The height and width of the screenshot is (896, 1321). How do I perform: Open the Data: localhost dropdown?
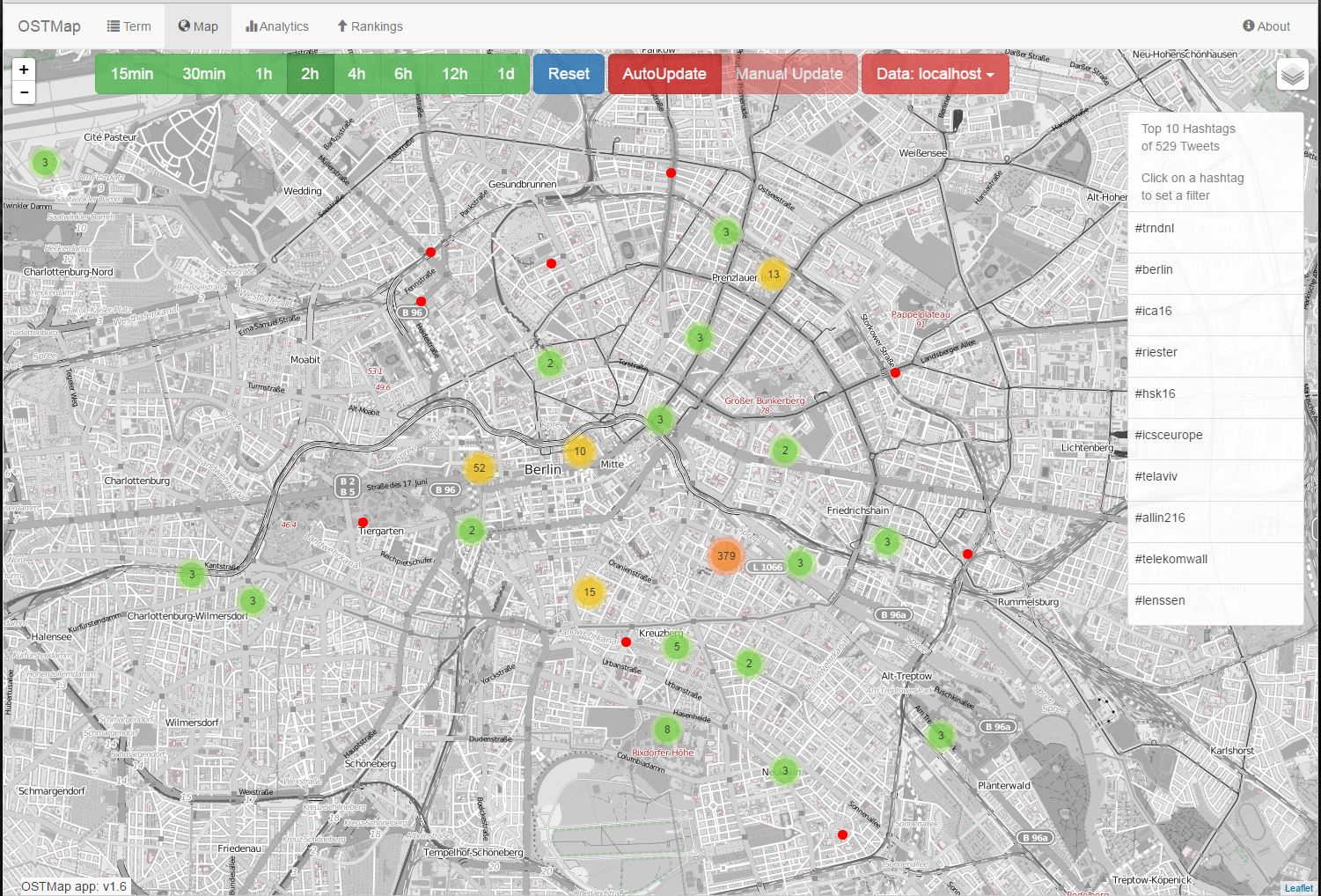(934, 74)
